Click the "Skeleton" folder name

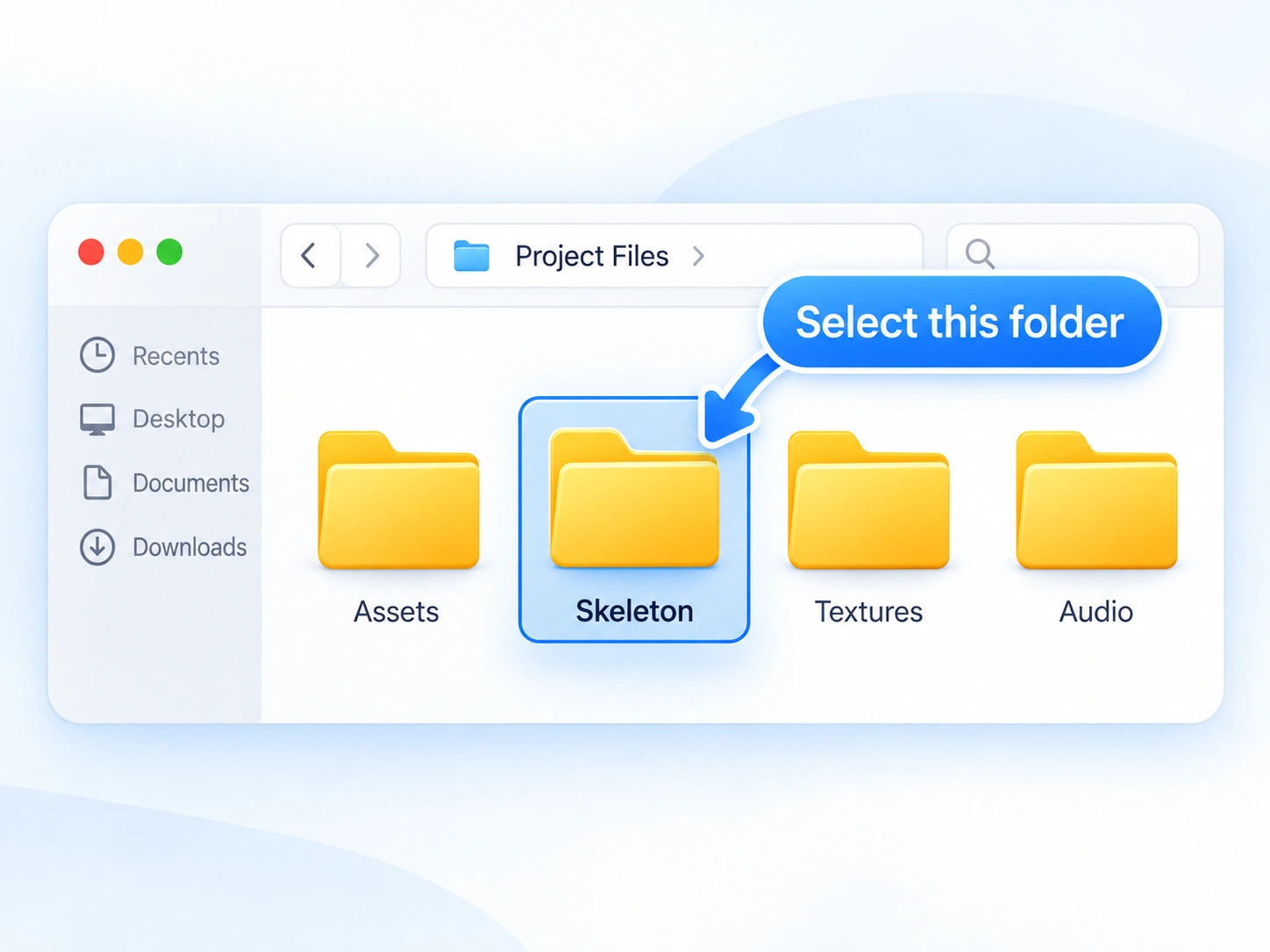click(x=634, y=611)
